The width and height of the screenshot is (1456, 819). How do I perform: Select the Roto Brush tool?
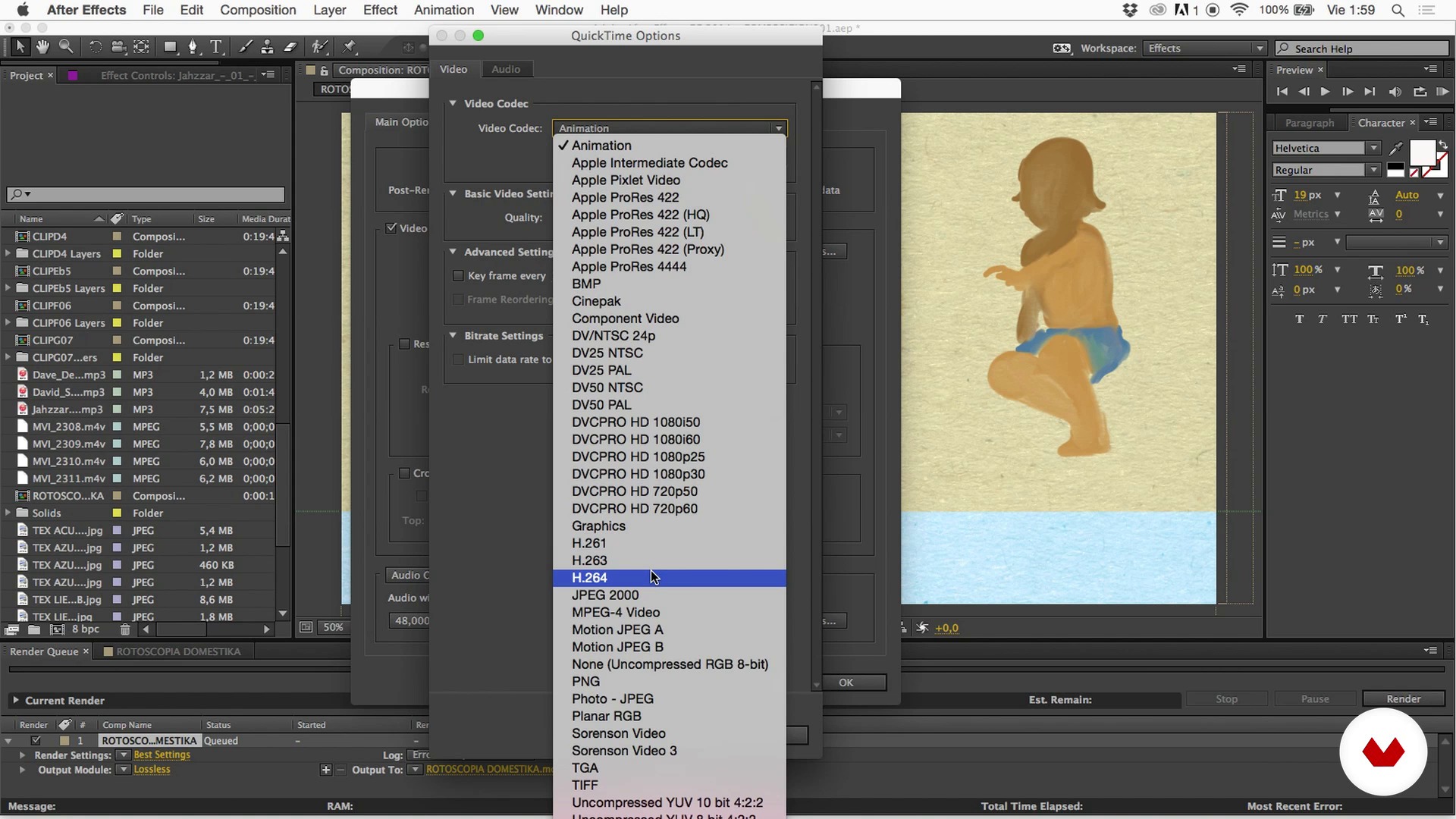[320, 47]
